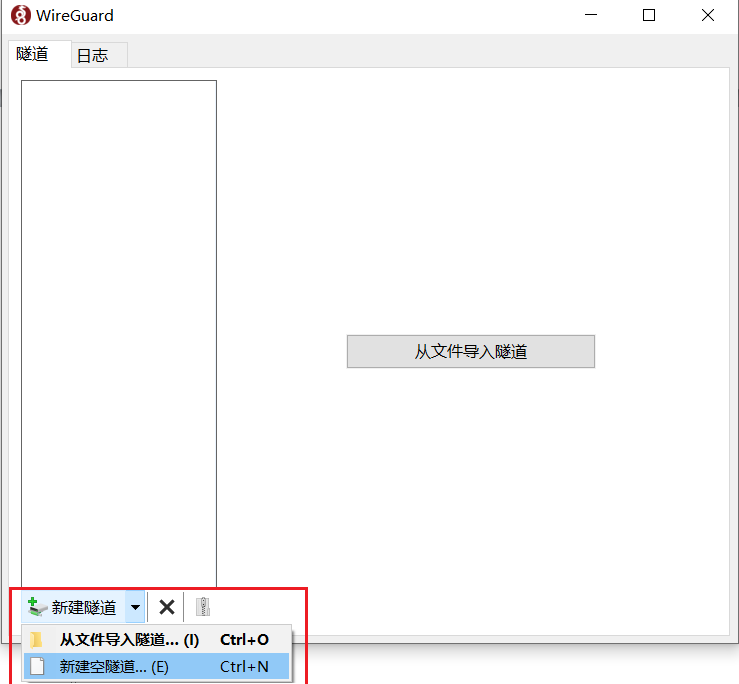
Task: Close the WireGuard window
Action: click(708, 16)
